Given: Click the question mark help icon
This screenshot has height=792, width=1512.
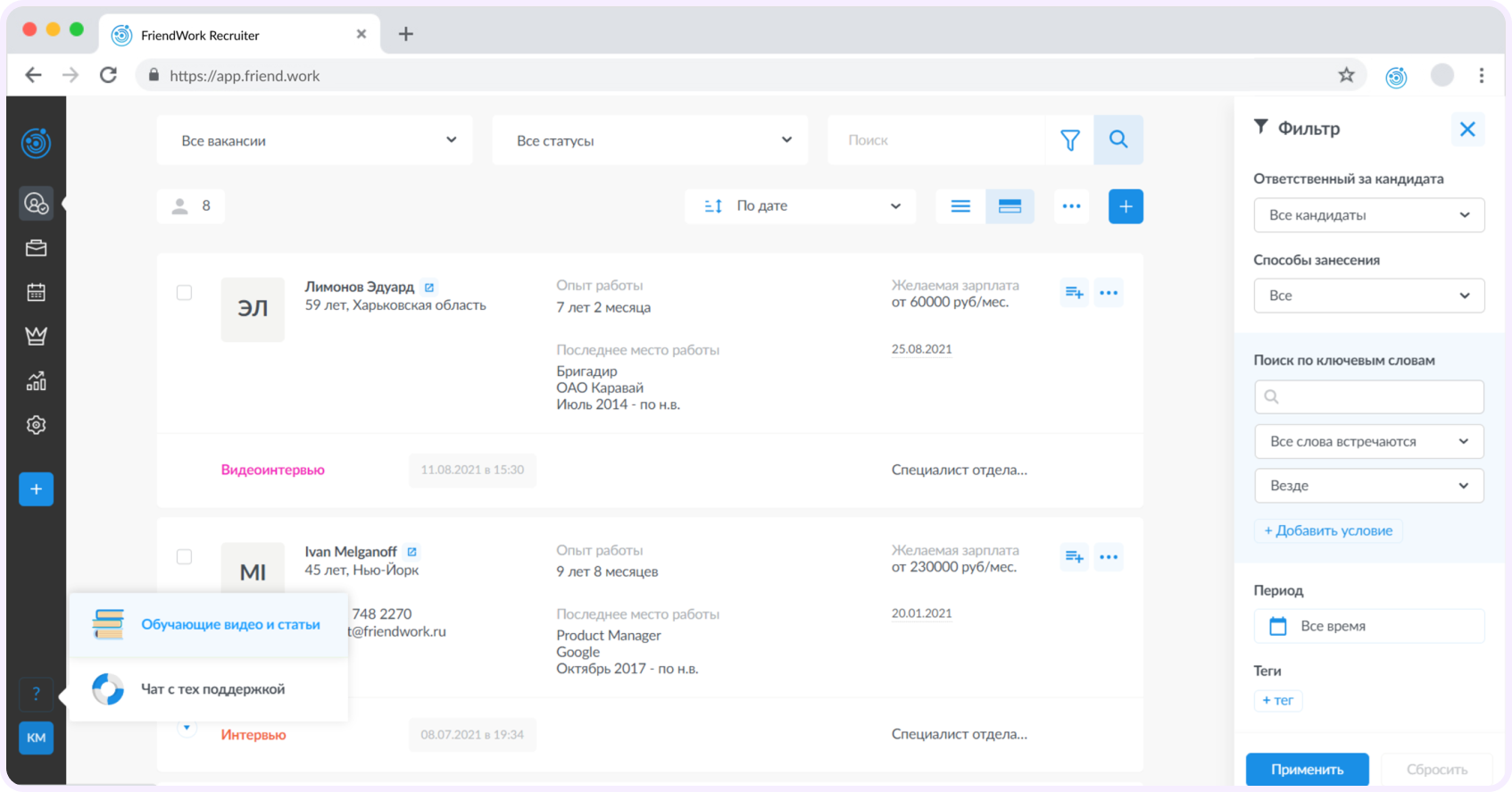Looking at the screenshot, I should coord(37,694).
